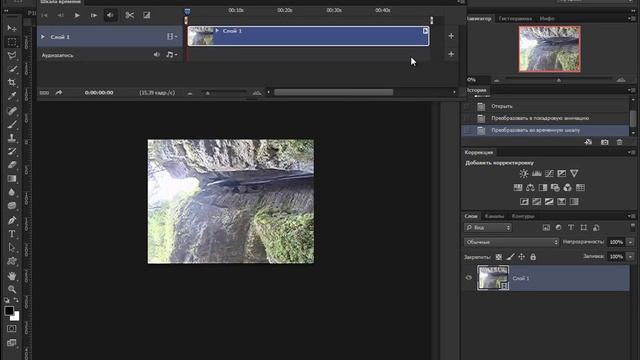This screenshot has width=640, height=360.
Task: Open layer filter type dropdown Вид
Action: pyautogui.click(x=488, y=228)
